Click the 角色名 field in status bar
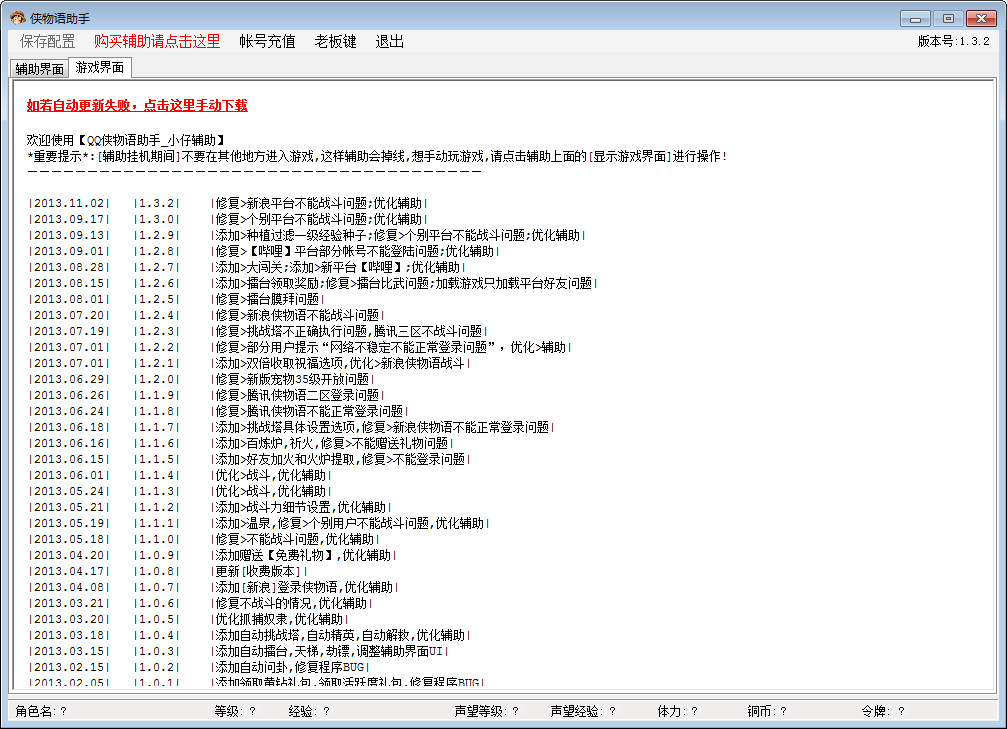Screen dimensions: 1007x729 pyautogui.click(x=37, y=712)
